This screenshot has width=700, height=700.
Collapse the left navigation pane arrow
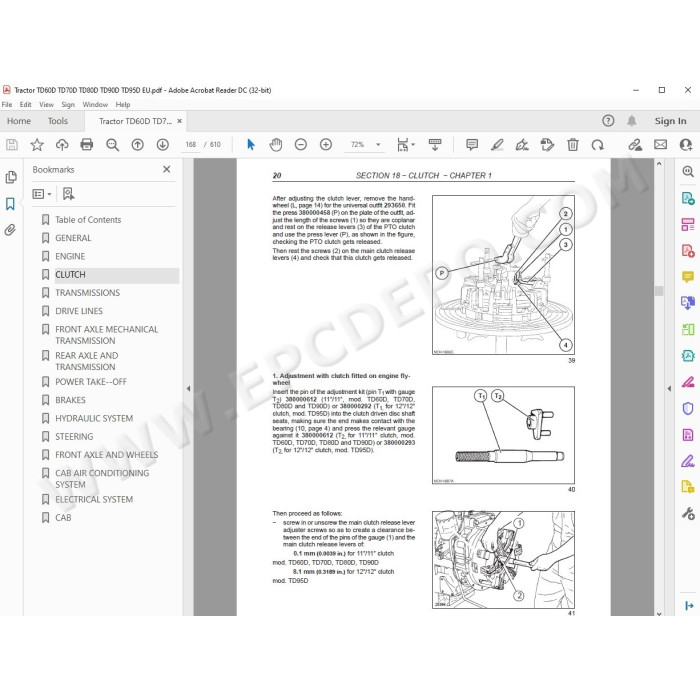(x=188, y=388)
